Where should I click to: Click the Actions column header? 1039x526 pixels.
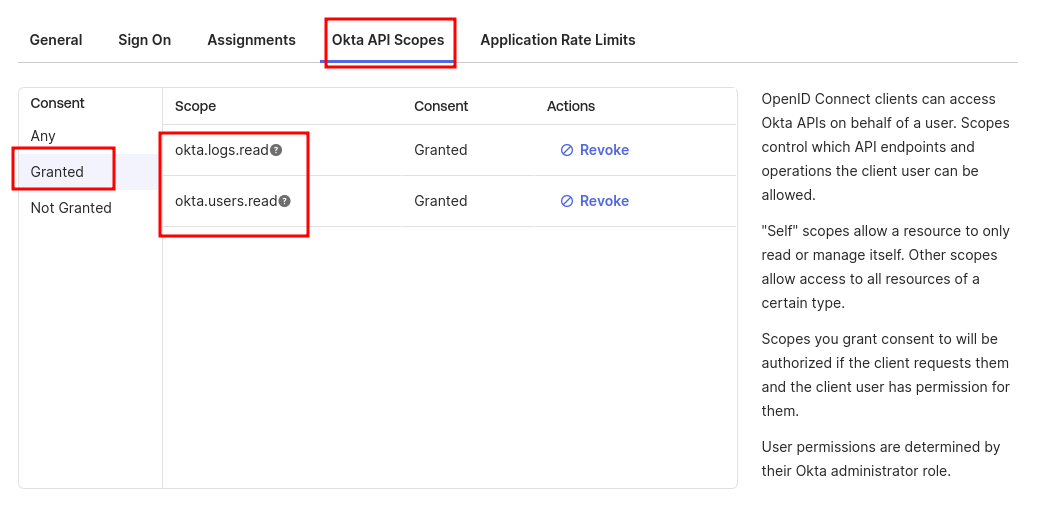[x=571, y=107]
